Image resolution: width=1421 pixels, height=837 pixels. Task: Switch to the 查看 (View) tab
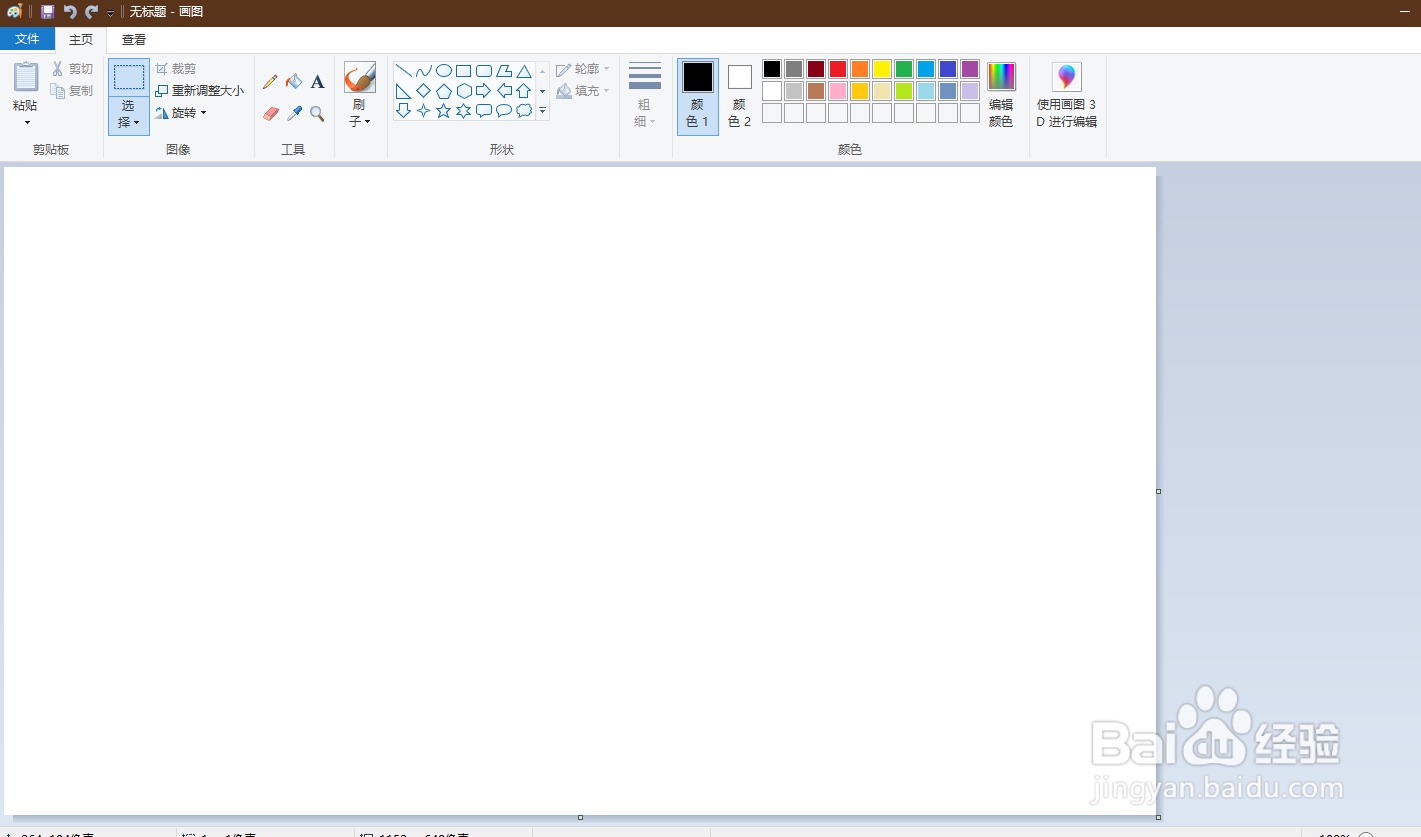point(134,40)
